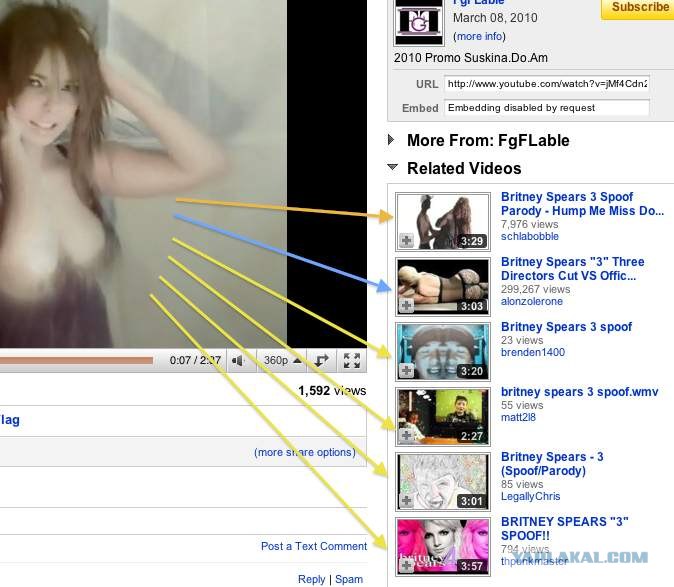Click the Post a Text Comment link
674x587 pixels.
pos(313,546)
